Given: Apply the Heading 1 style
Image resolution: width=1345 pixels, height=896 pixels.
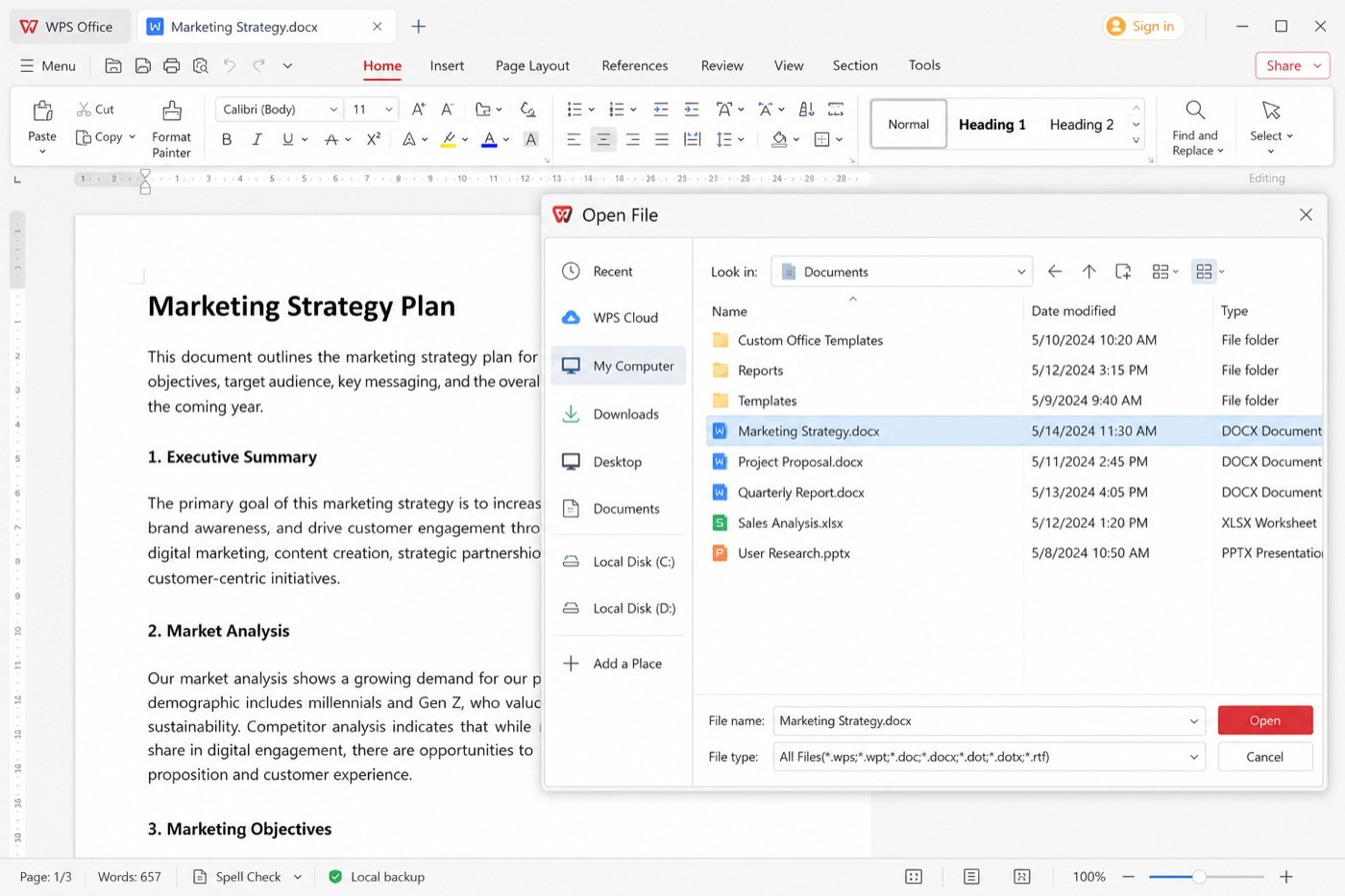Looking at the screenshot, I should [992, 124].
